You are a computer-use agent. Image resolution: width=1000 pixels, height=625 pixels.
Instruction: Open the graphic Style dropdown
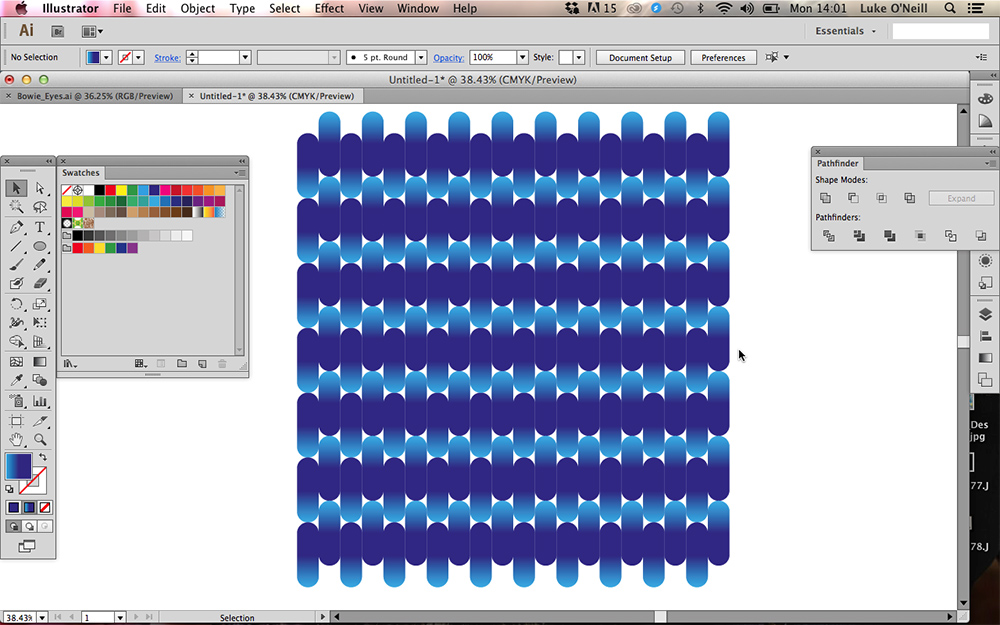click(578, 57)
